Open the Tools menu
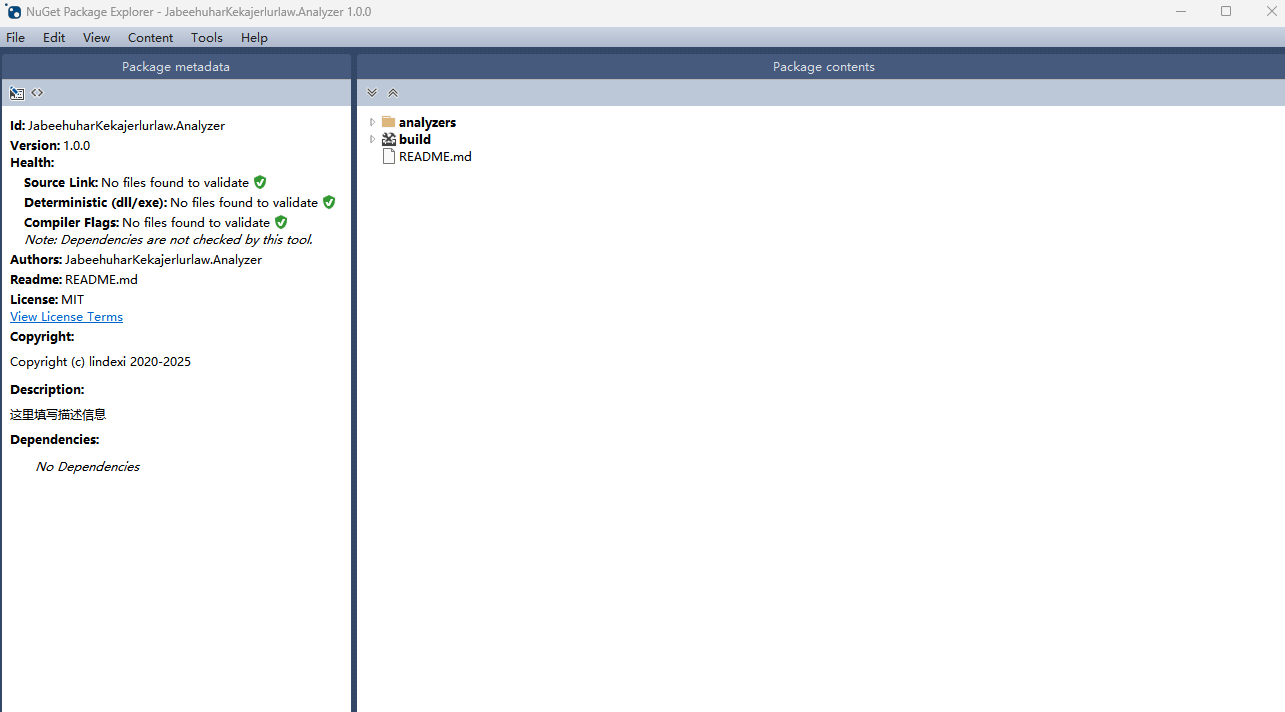The height and width of the screenshot is (712, 1285). click(x=207, y=37)
